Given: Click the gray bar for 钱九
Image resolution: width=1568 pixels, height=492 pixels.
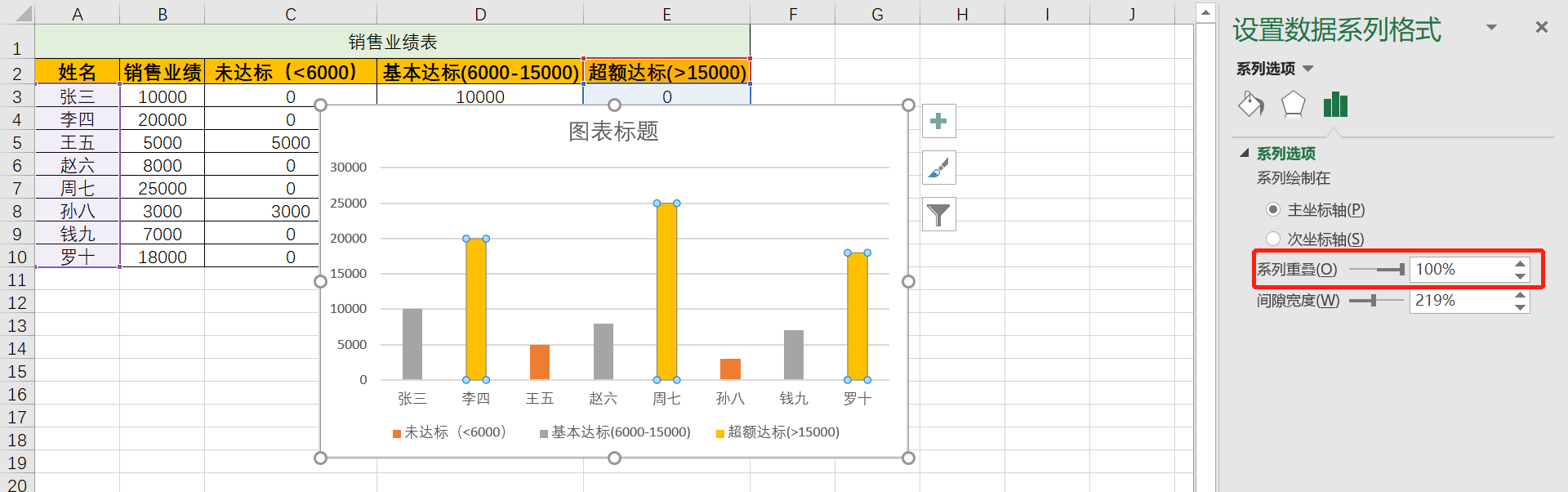Looking at the screenshot, I should click(x=794, y=355).
